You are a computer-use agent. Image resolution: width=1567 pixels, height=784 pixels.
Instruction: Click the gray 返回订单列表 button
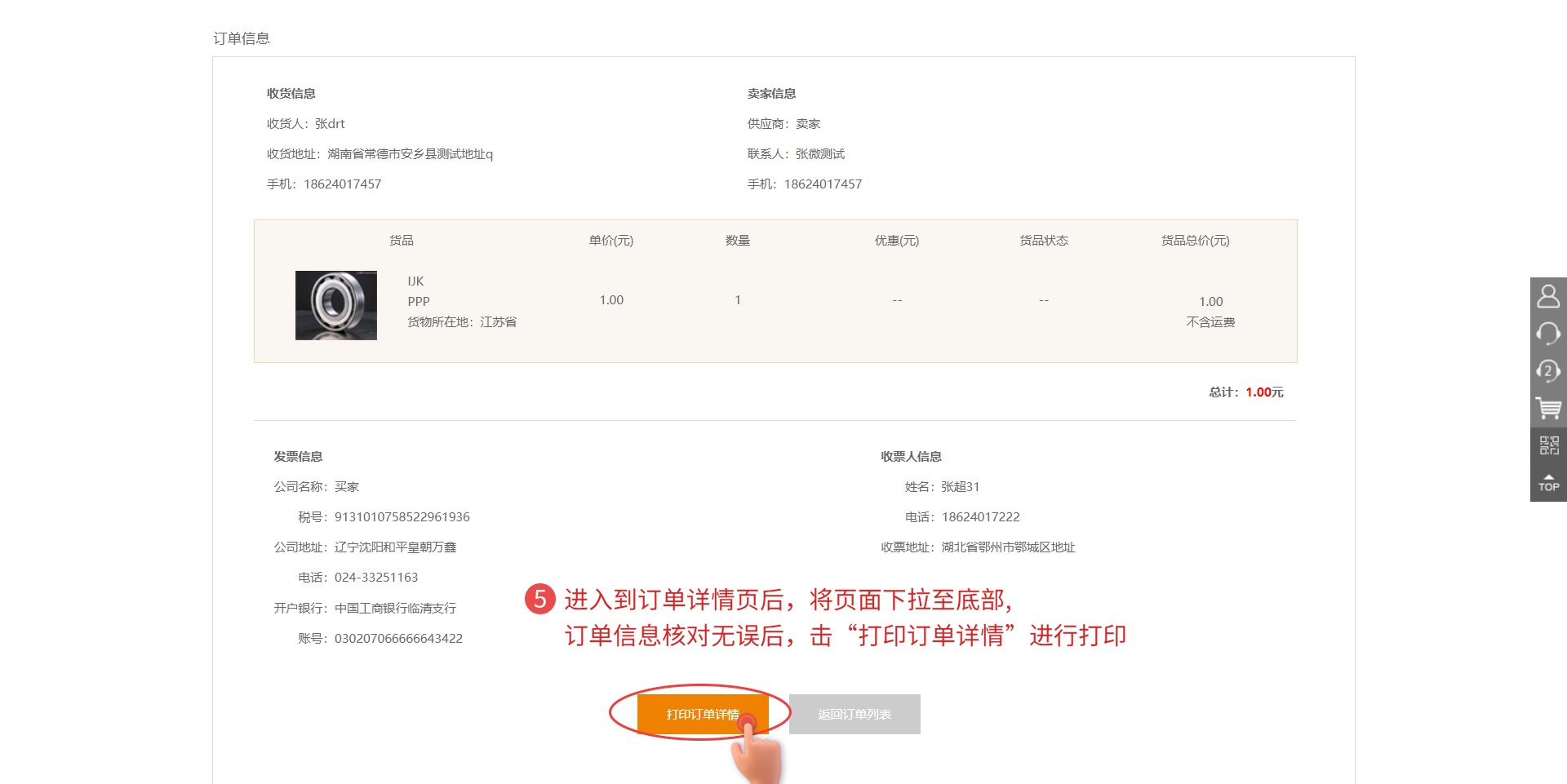855,714
